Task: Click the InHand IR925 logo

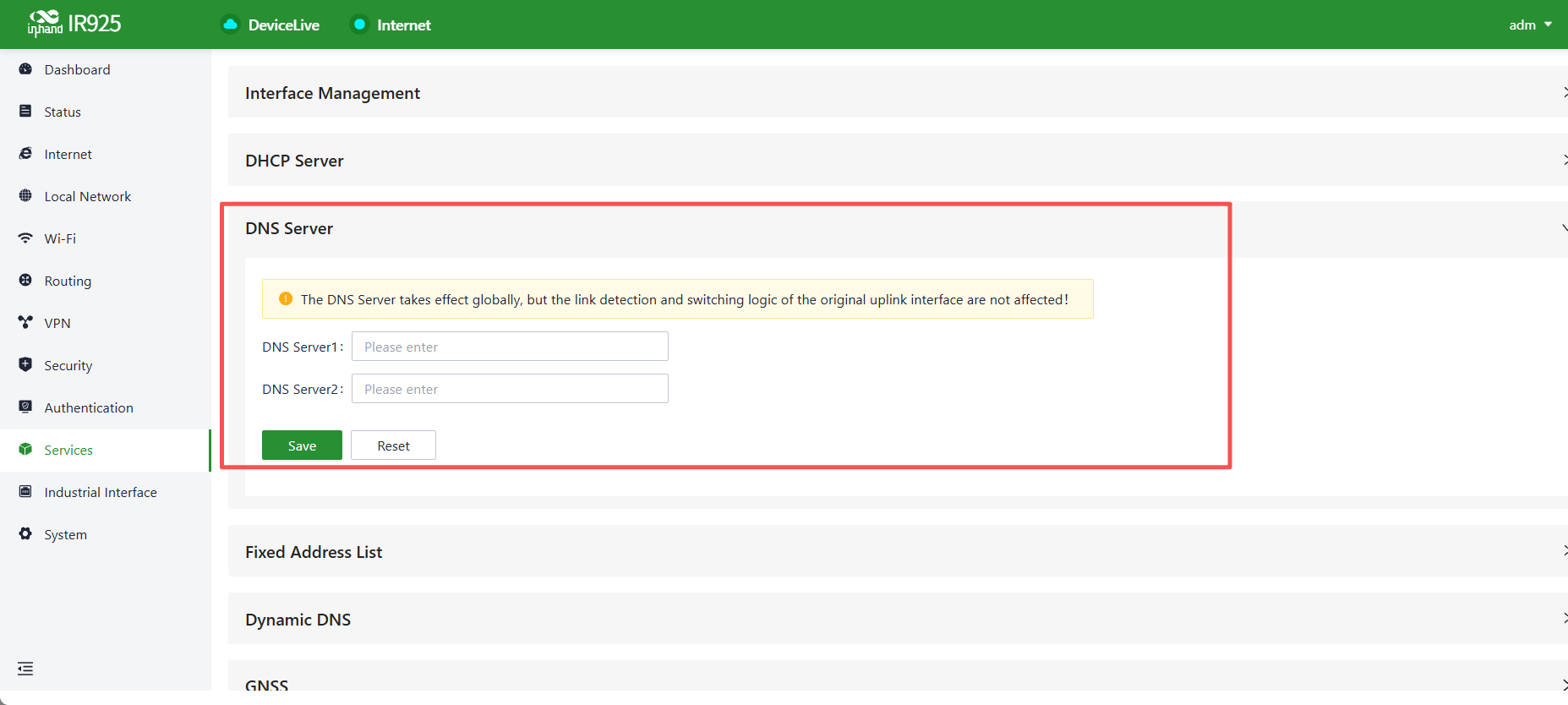Action: 74,24
